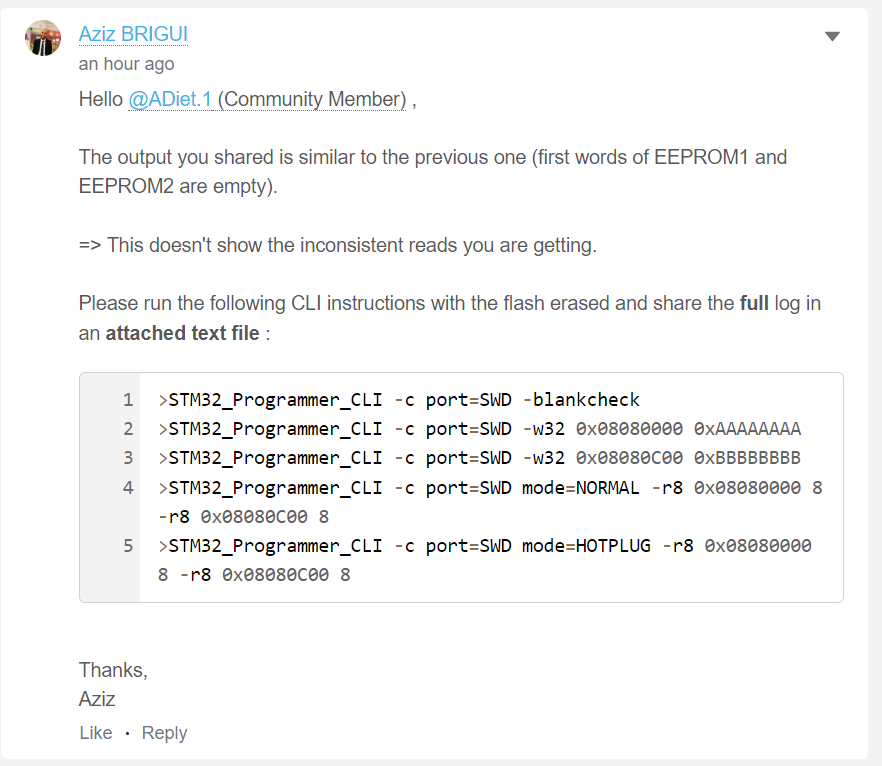Click the bold word 'full' in paragraph
The height and width of the screenshot is (766, 882).
click(x=754, y=303)
